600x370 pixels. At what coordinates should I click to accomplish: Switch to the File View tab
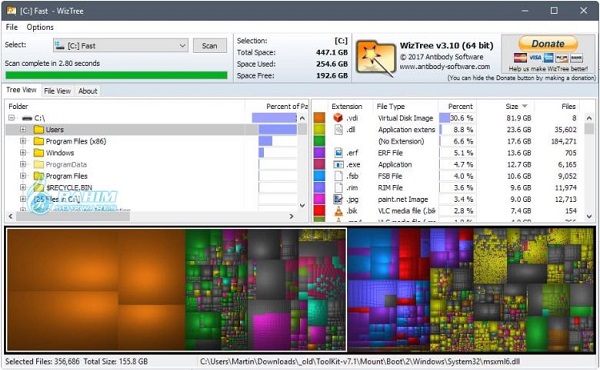click(57, 91)
